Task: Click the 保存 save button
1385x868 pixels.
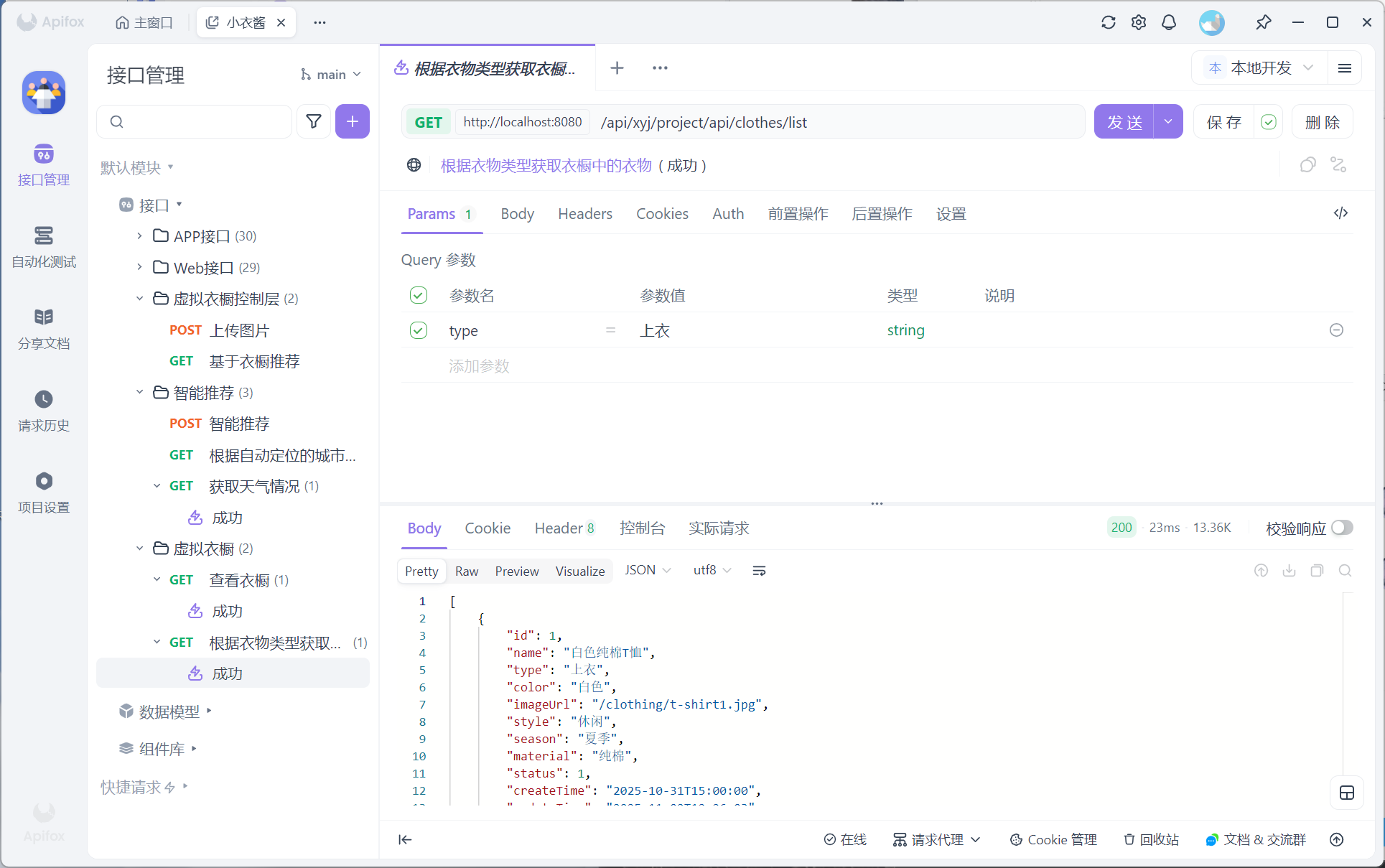Action: [x=1223, y=122]
